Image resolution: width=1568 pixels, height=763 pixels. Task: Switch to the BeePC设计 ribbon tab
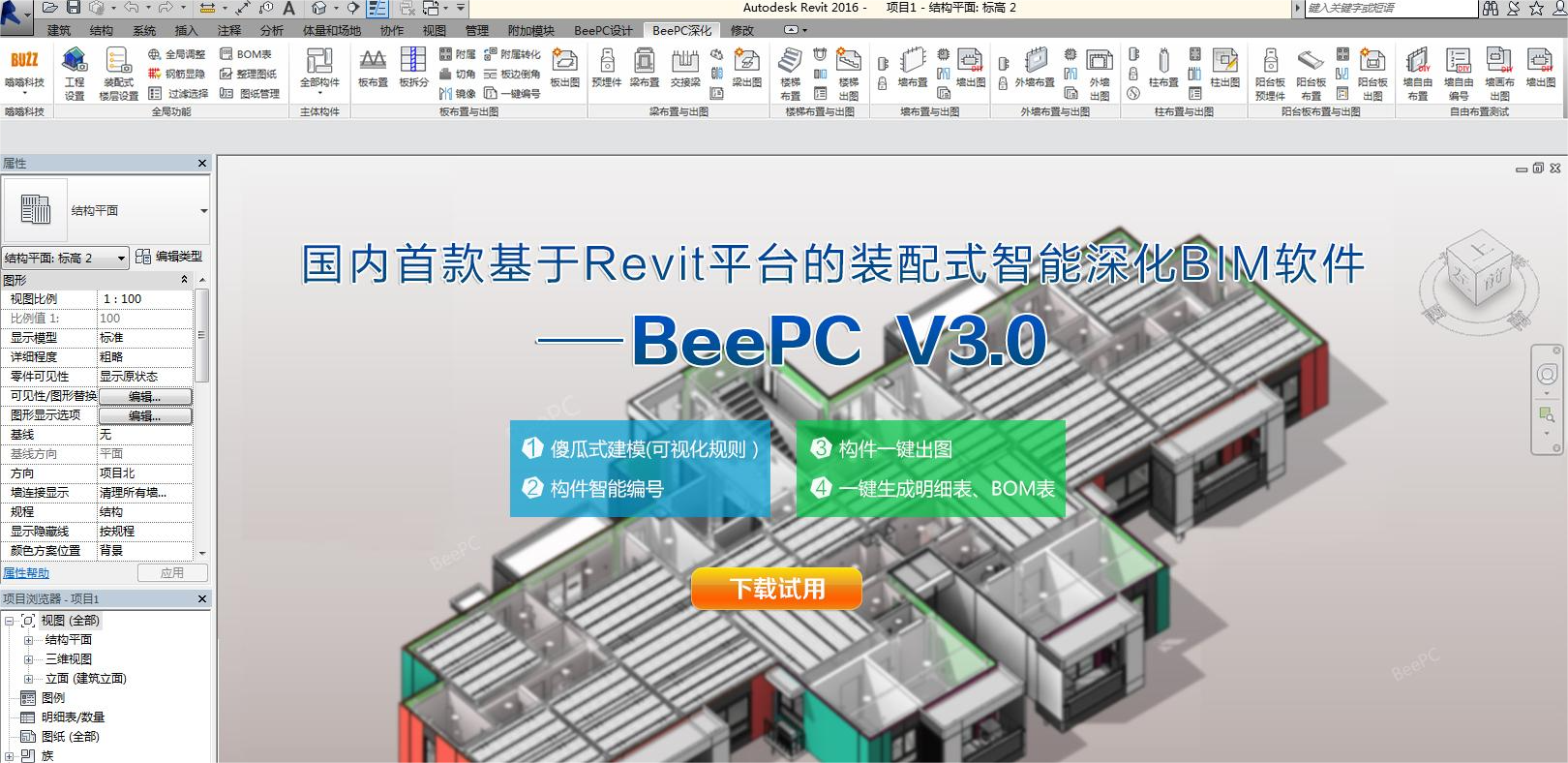point(603,30)
